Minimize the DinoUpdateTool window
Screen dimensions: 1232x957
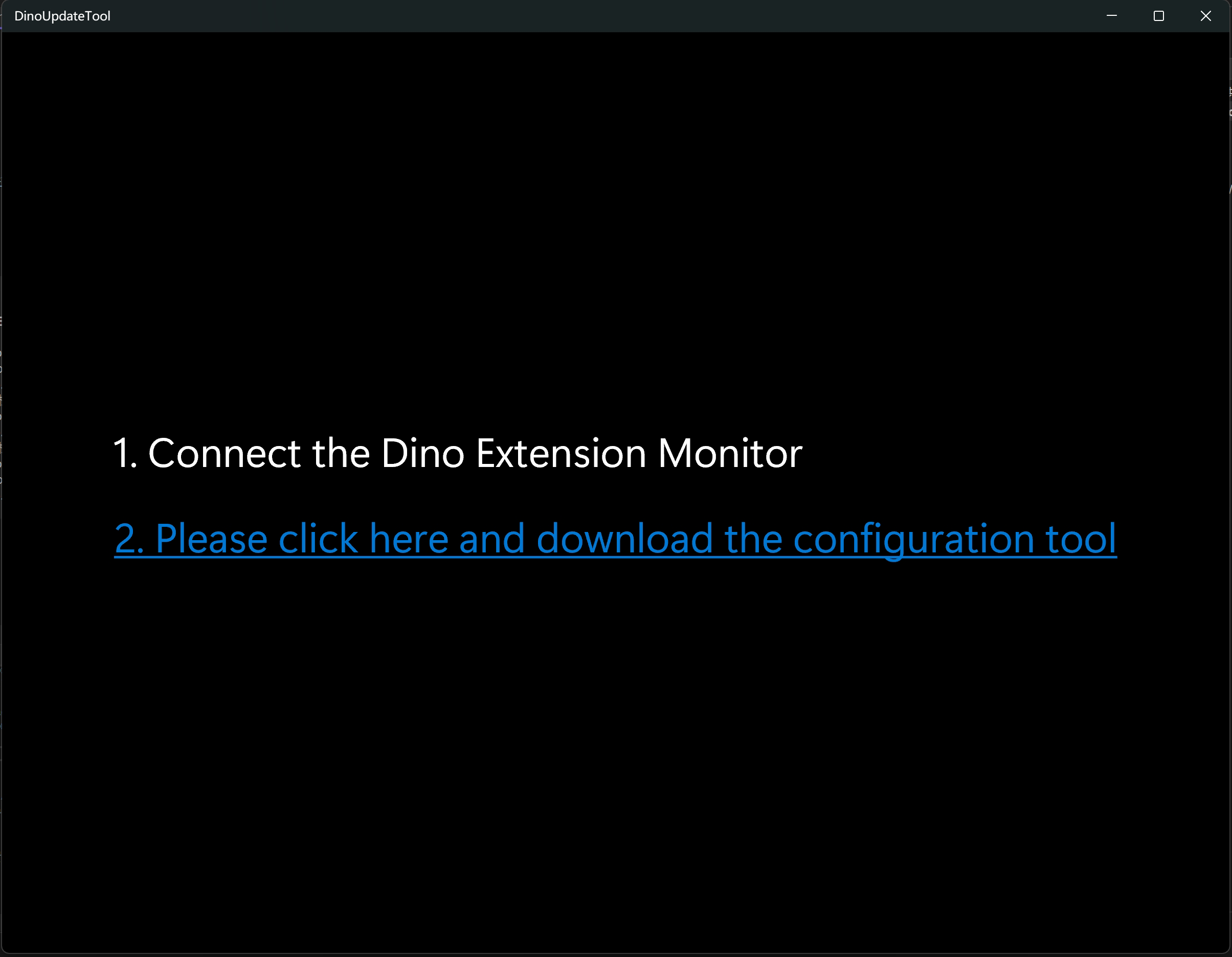tap(1112, 16)
